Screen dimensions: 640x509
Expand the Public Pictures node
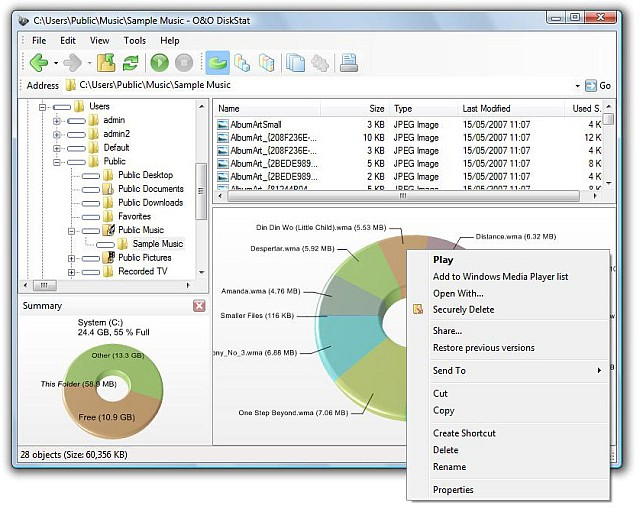(71, 258)
